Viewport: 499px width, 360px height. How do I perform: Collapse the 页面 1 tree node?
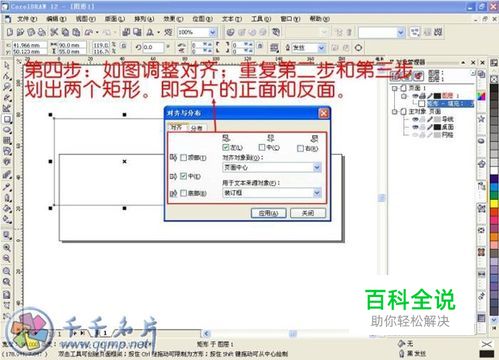394,88
